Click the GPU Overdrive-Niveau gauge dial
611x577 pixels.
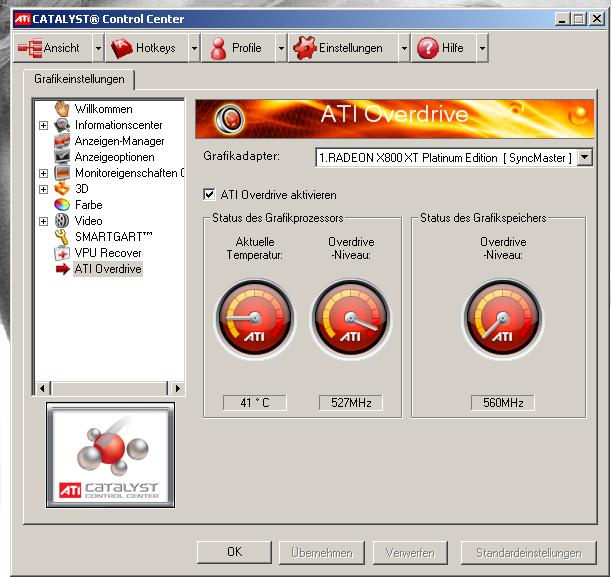tap(351, 318)
